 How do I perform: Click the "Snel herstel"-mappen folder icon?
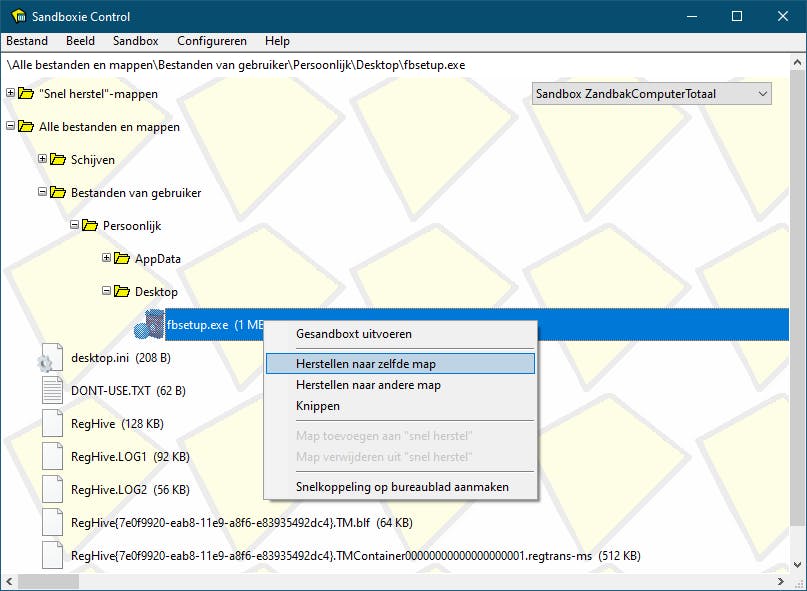pyautogui.click(x=26, y=93)
